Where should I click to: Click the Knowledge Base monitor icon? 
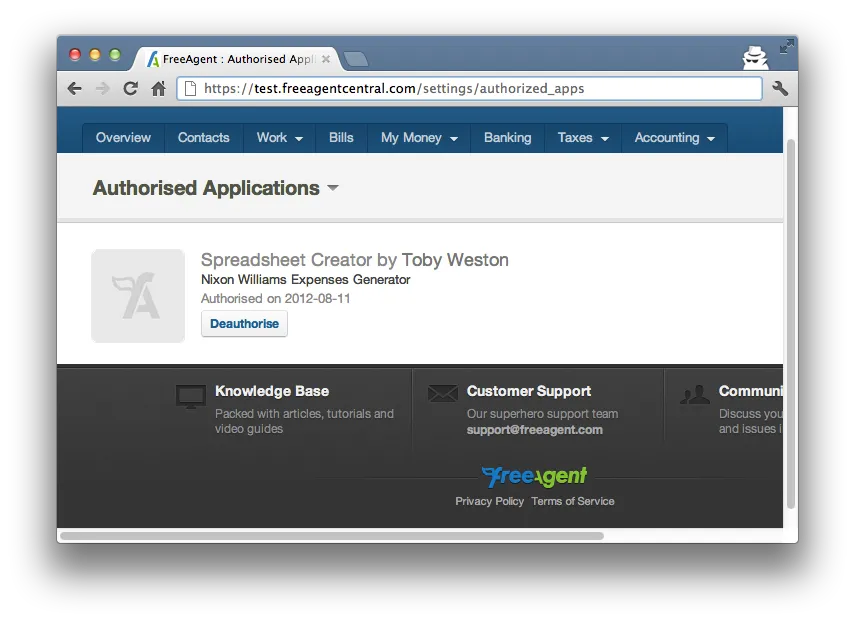click(191, 396)
